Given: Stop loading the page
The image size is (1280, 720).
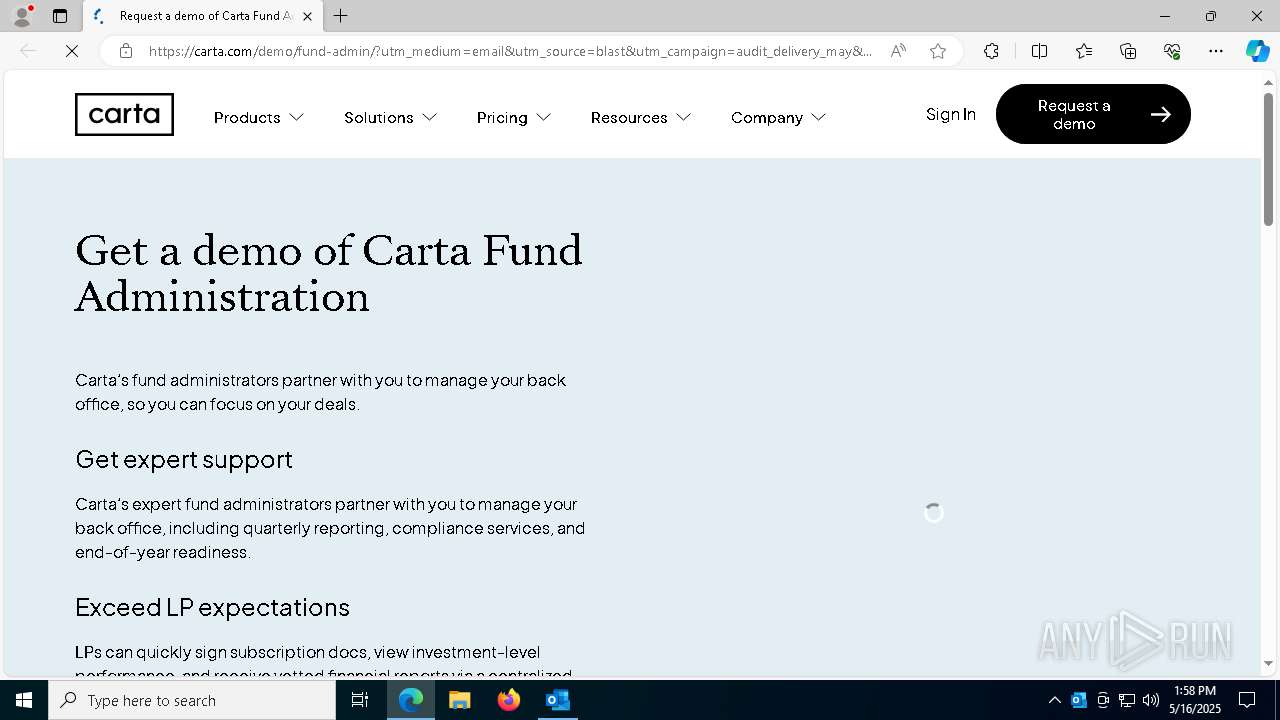Looking at the screenshot, I should 72,51.
